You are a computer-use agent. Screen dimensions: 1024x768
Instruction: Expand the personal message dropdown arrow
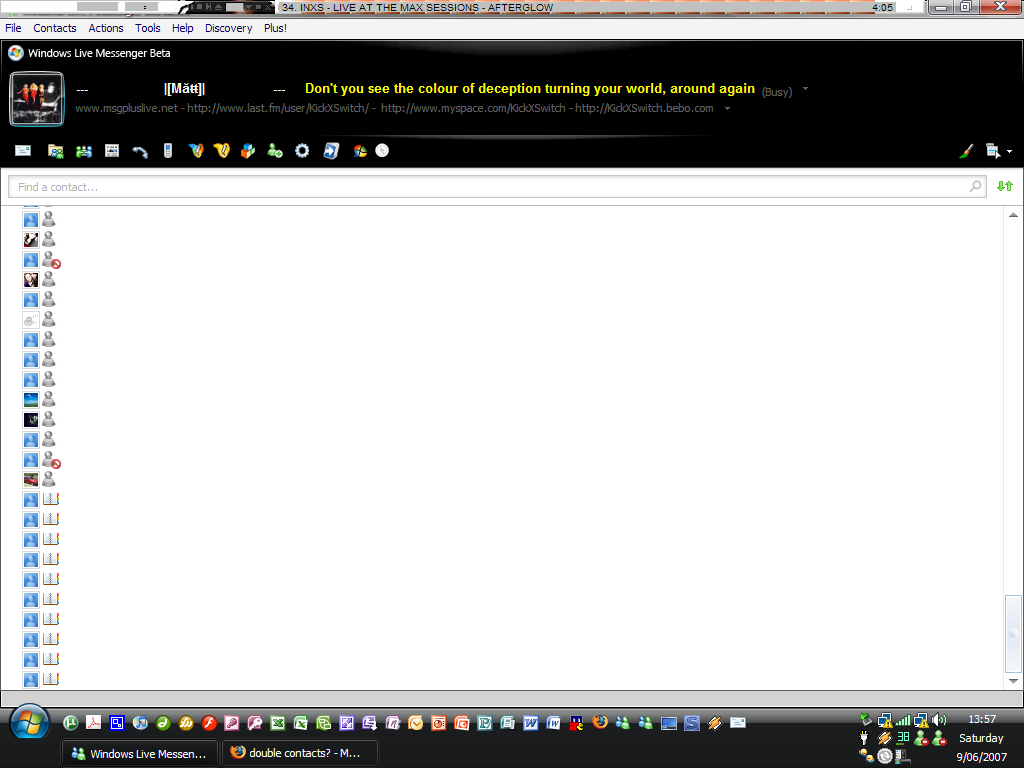[728, 108]
